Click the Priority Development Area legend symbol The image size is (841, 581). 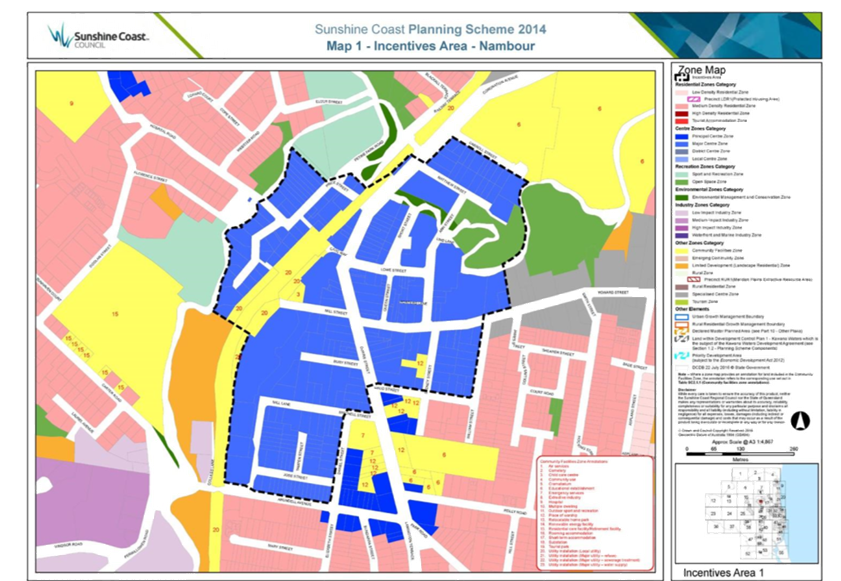click(x=683, y=355)
